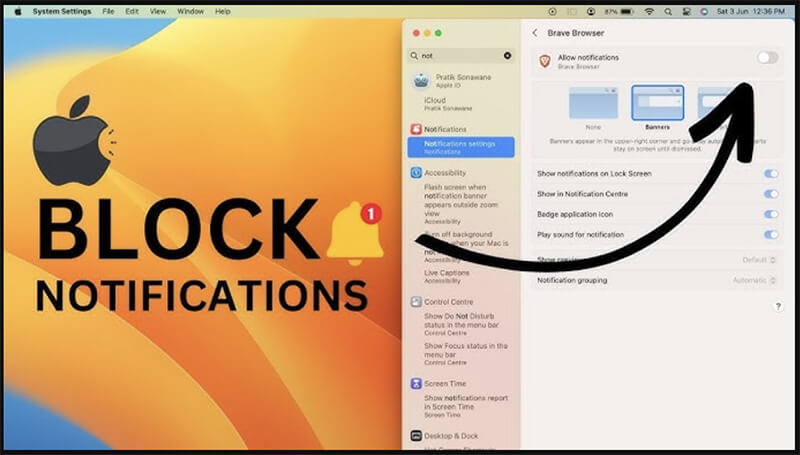Screen dimensions: 800x455
Task: Toggle Show in Notification Centre
Action: pos(771,194)
